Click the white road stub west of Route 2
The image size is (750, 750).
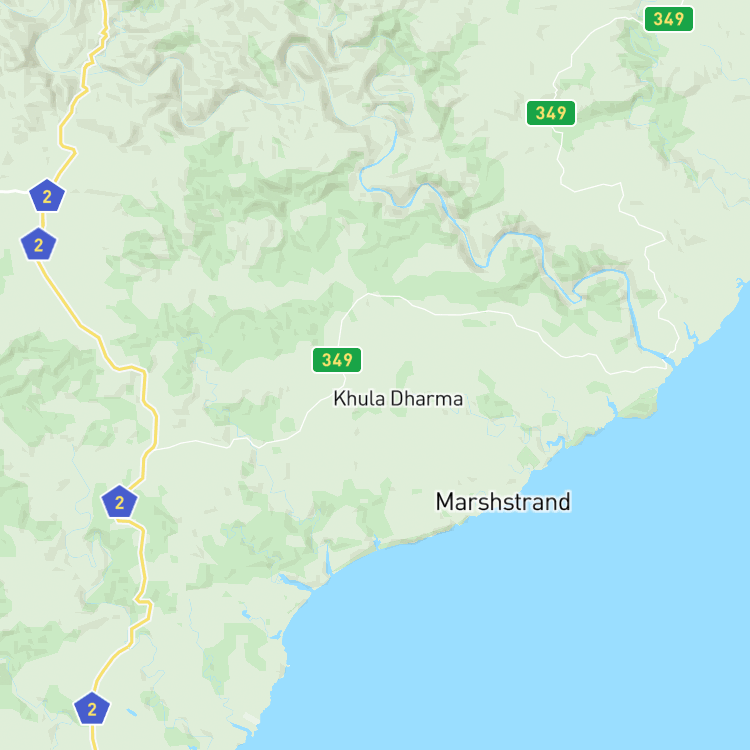pos(14,191)
